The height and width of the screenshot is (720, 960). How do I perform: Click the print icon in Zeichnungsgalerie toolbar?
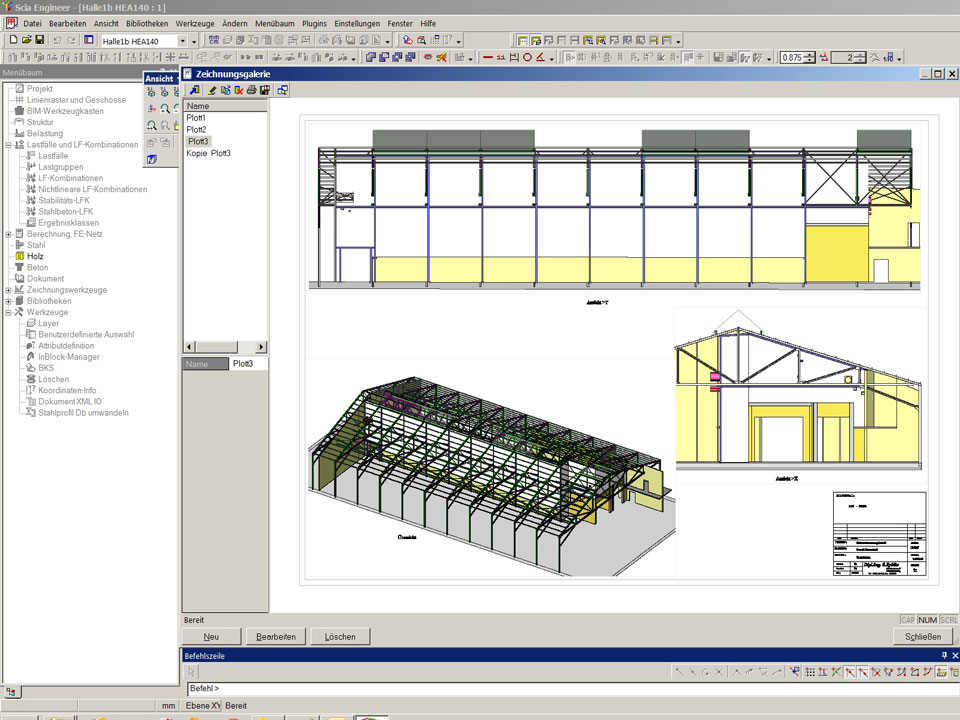(x=252, y=90)
